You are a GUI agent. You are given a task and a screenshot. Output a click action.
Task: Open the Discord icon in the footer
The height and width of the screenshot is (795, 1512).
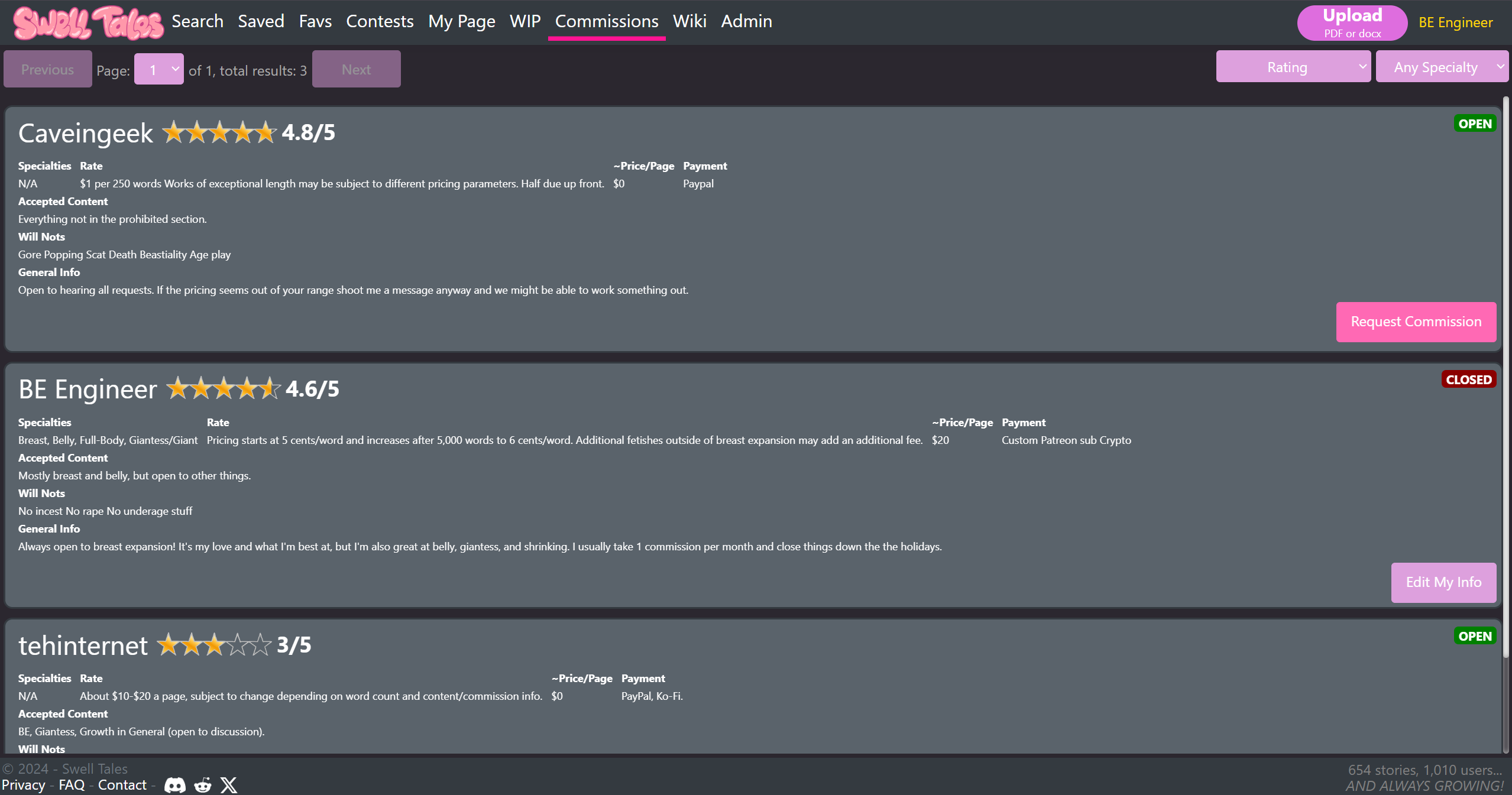174,785
